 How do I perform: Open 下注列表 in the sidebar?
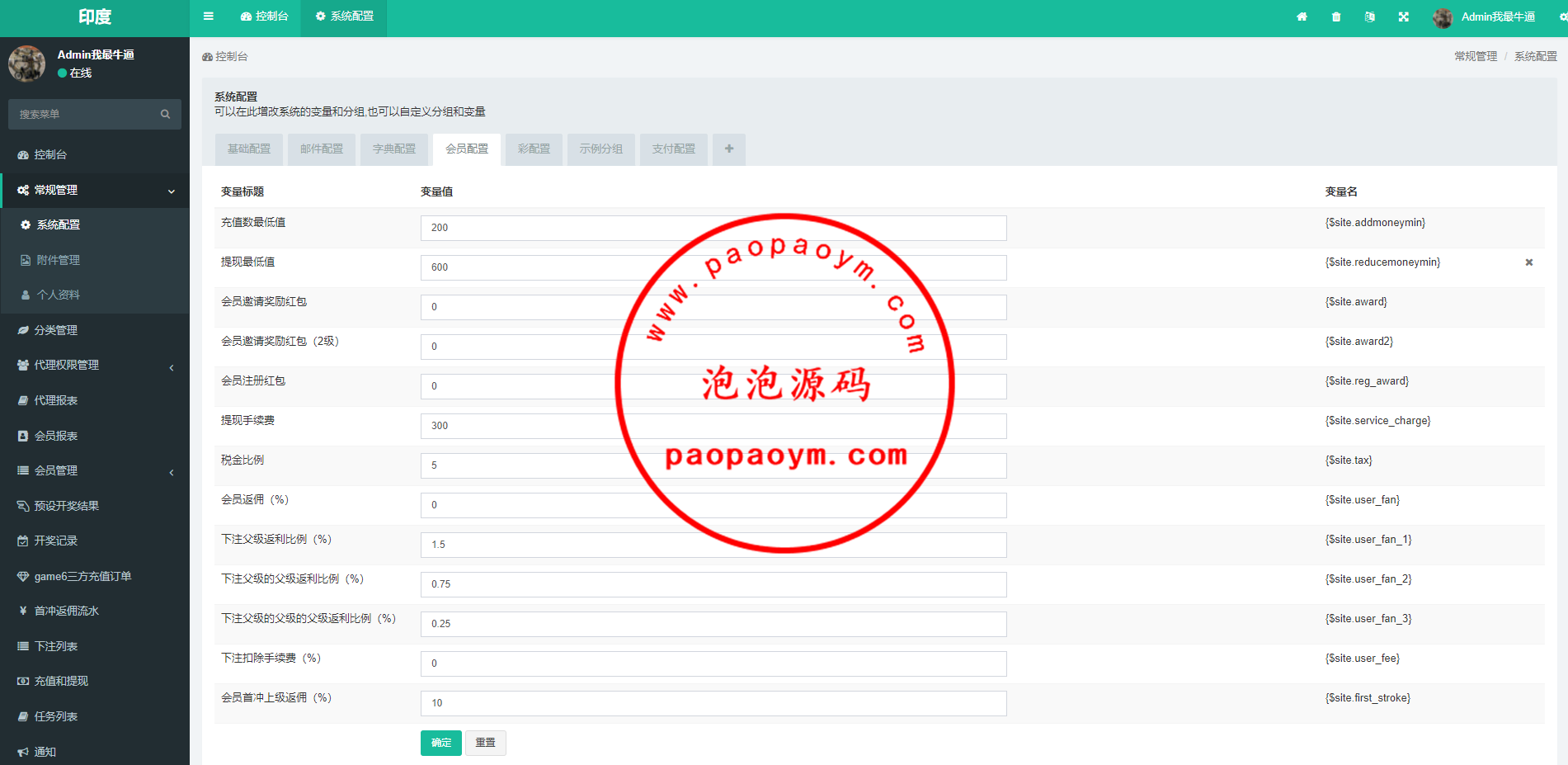(x=95, y=646)
